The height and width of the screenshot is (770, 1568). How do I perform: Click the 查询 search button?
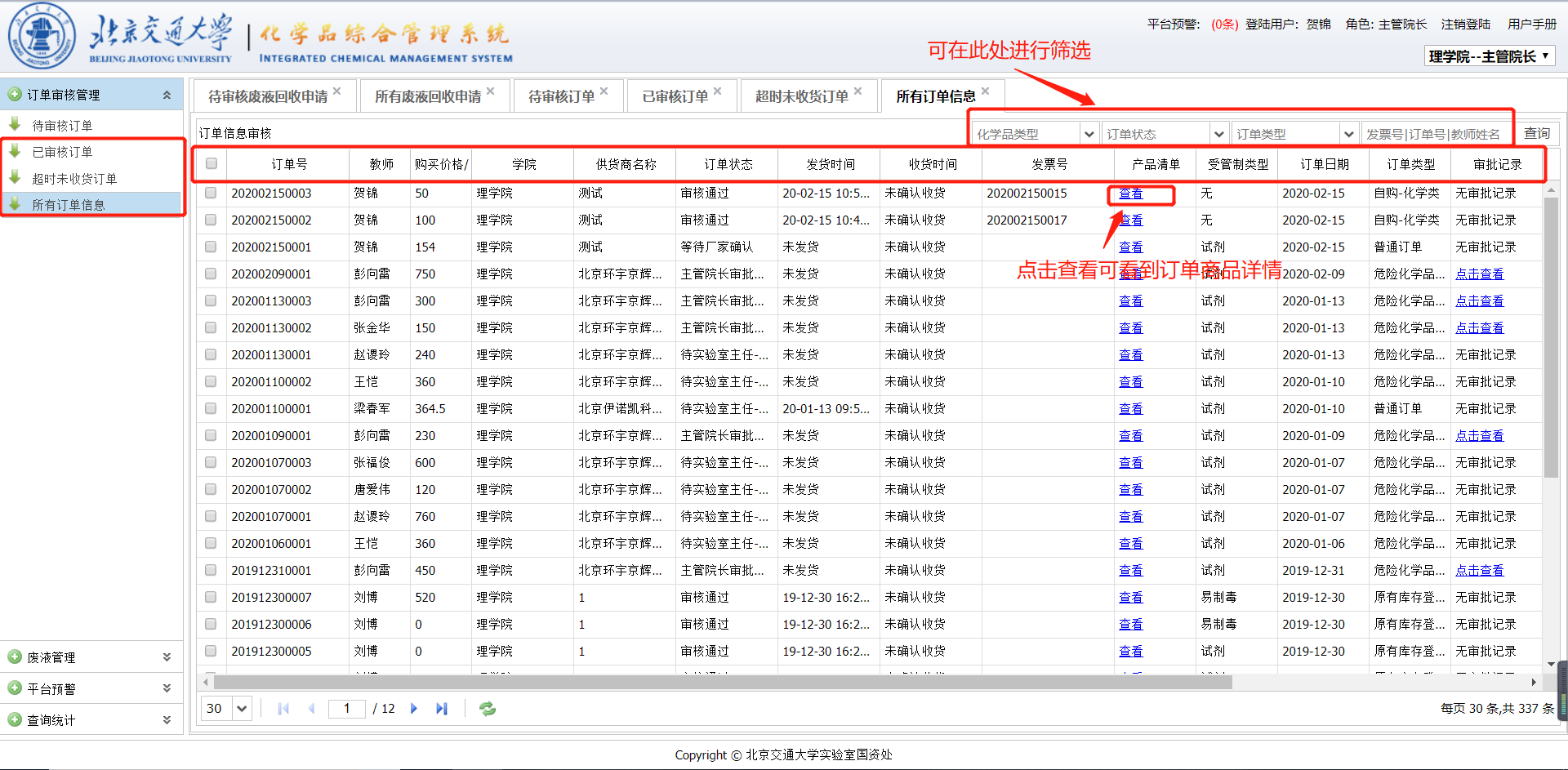1536,133
